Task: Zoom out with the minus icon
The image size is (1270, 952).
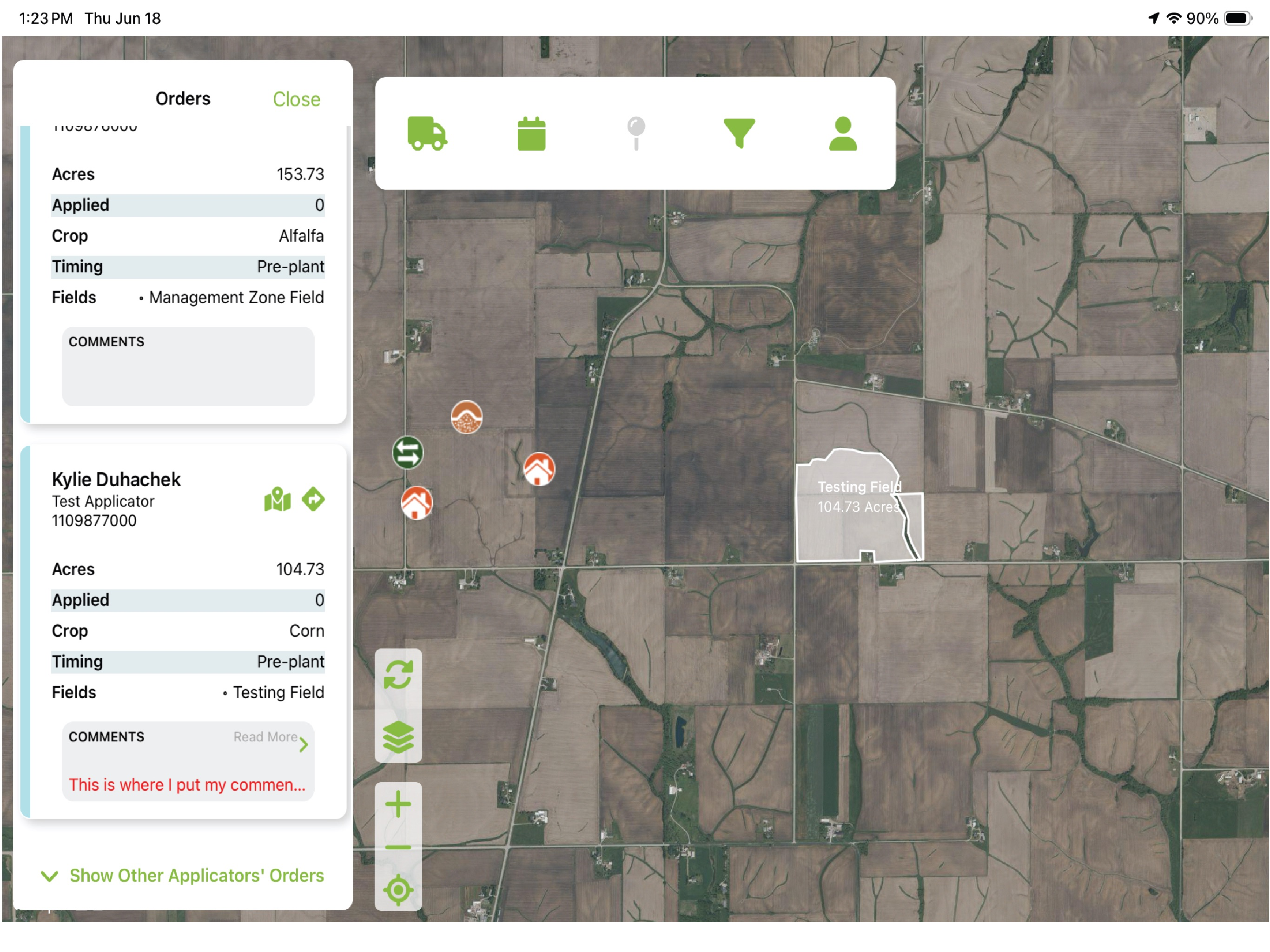Action: coord(398,847)
